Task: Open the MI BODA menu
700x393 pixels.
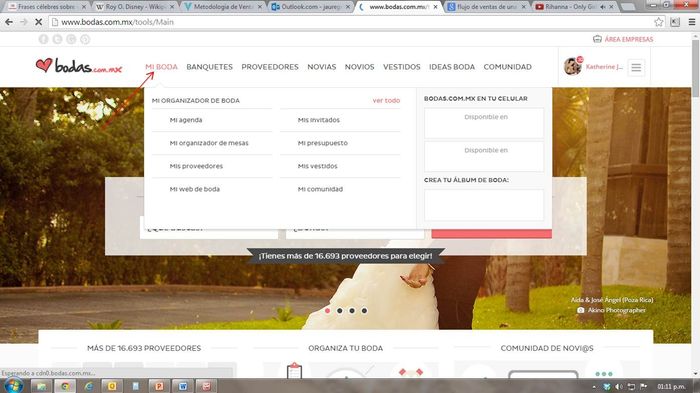Action: [x=161, y=67]
